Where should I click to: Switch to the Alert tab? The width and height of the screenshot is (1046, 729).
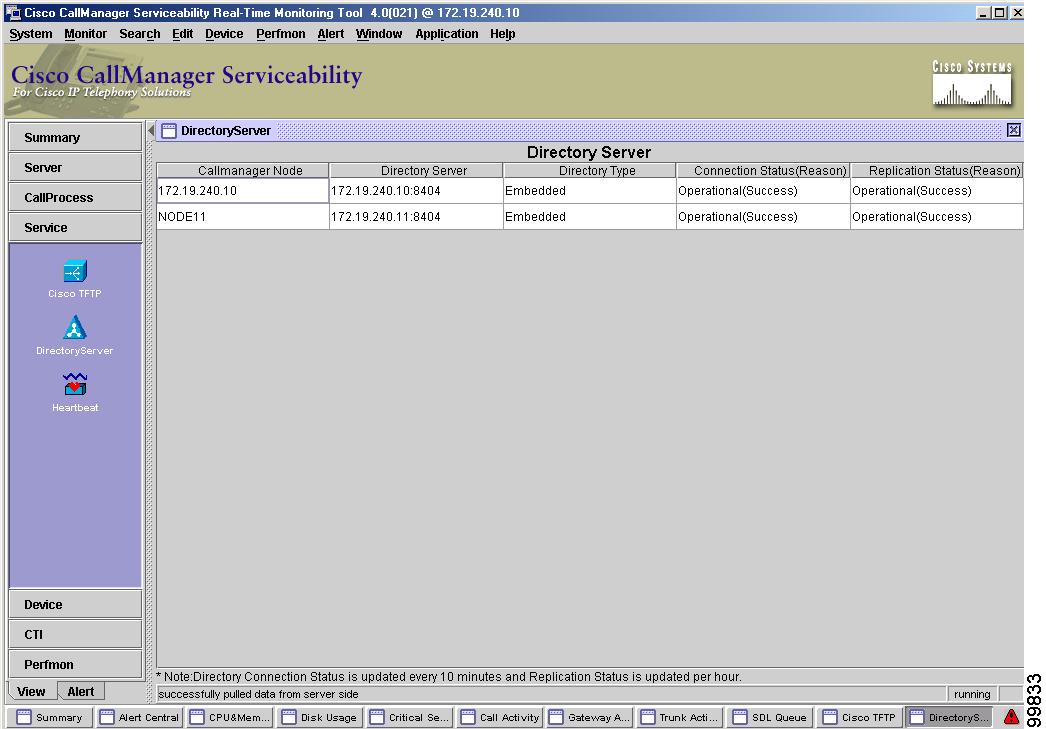click(x=81, y=692)
